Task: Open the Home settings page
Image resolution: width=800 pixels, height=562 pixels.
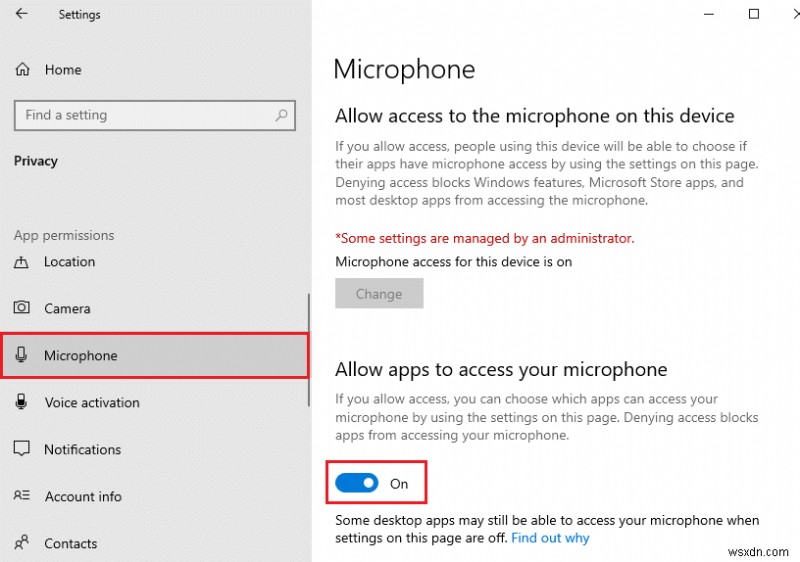Action: point(63,70)
